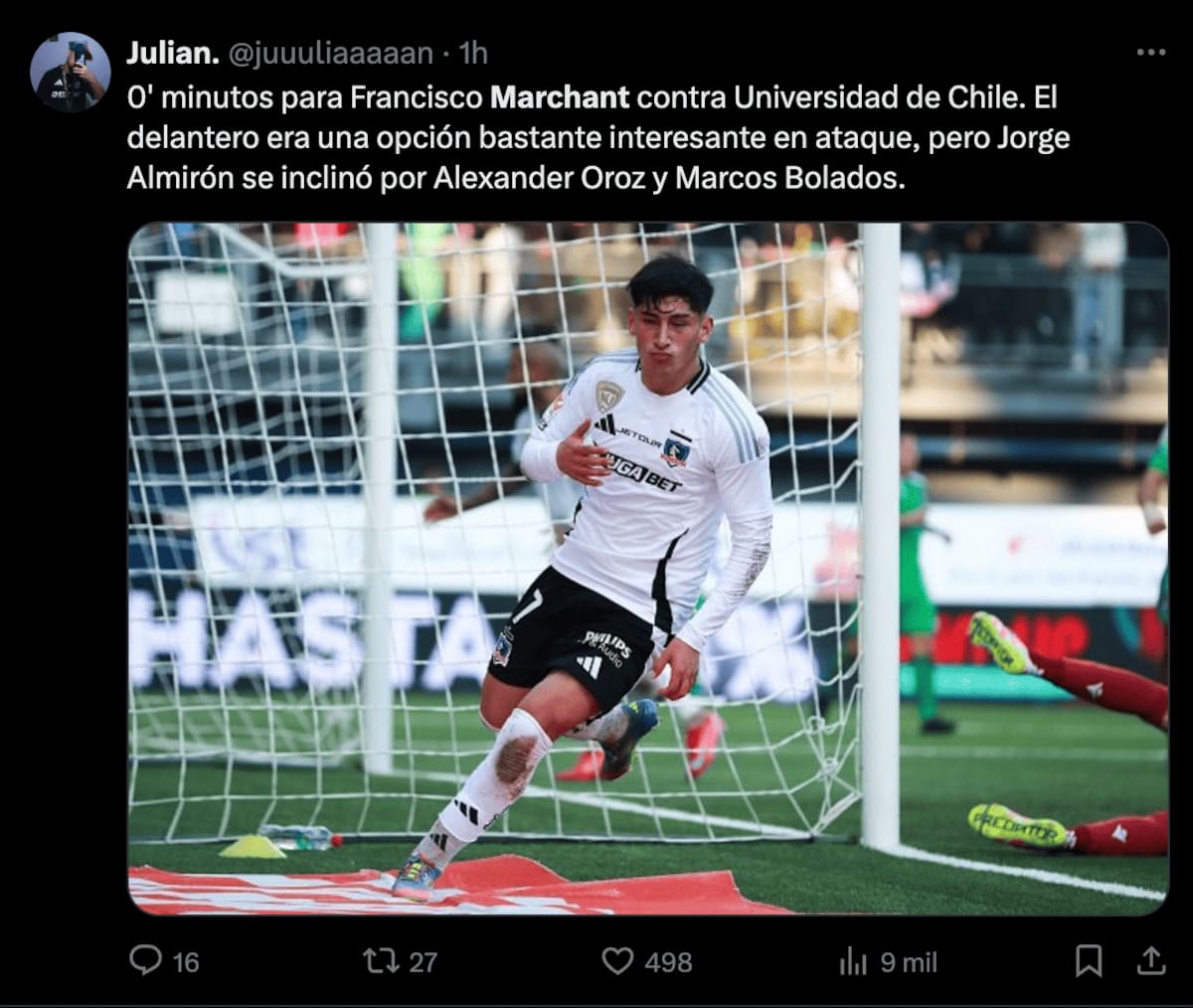1193x1008 pixels.
Task: Bookmark this tweet
Action: (1089, 960)
